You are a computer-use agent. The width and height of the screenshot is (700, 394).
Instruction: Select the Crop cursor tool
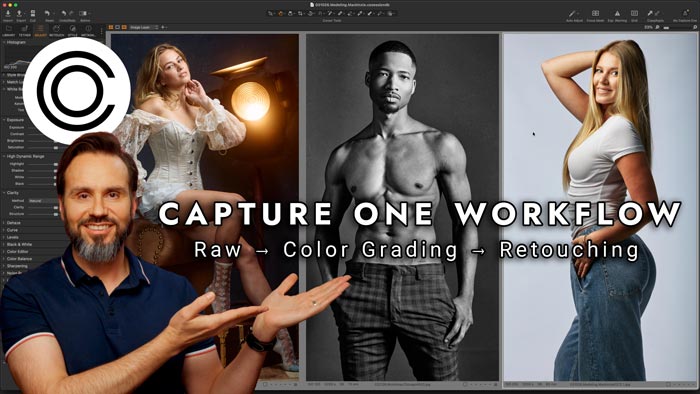tap(300, 13)
